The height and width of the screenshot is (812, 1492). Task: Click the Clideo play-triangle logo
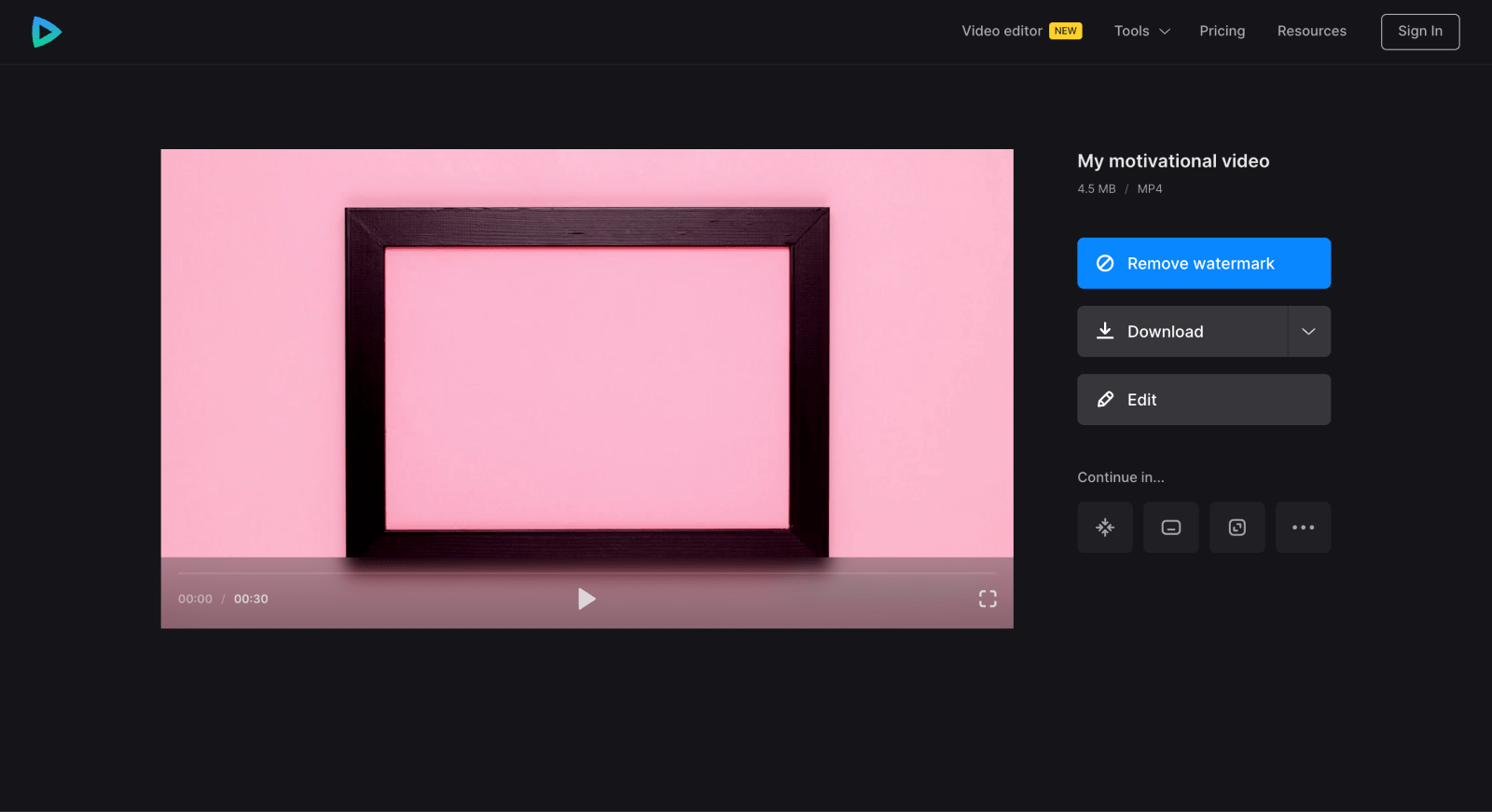coord(47,32)
